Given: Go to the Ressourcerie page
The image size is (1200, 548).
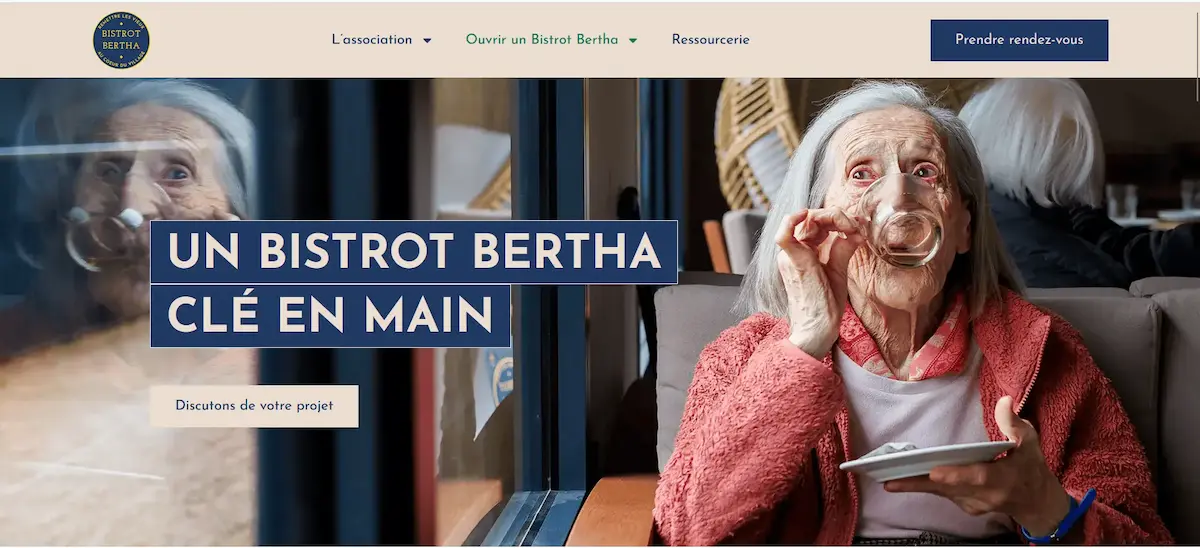Looking at the screenshot, I should coord(710,40).
